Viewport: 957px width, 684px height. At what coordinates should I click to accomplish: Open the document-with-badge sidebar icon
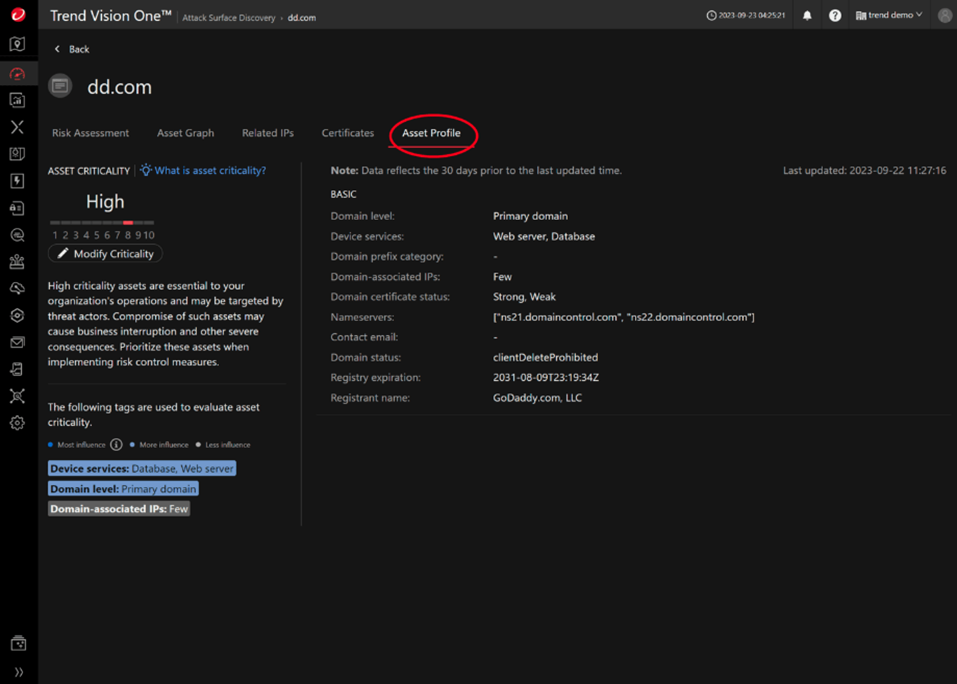pos(18,154)
